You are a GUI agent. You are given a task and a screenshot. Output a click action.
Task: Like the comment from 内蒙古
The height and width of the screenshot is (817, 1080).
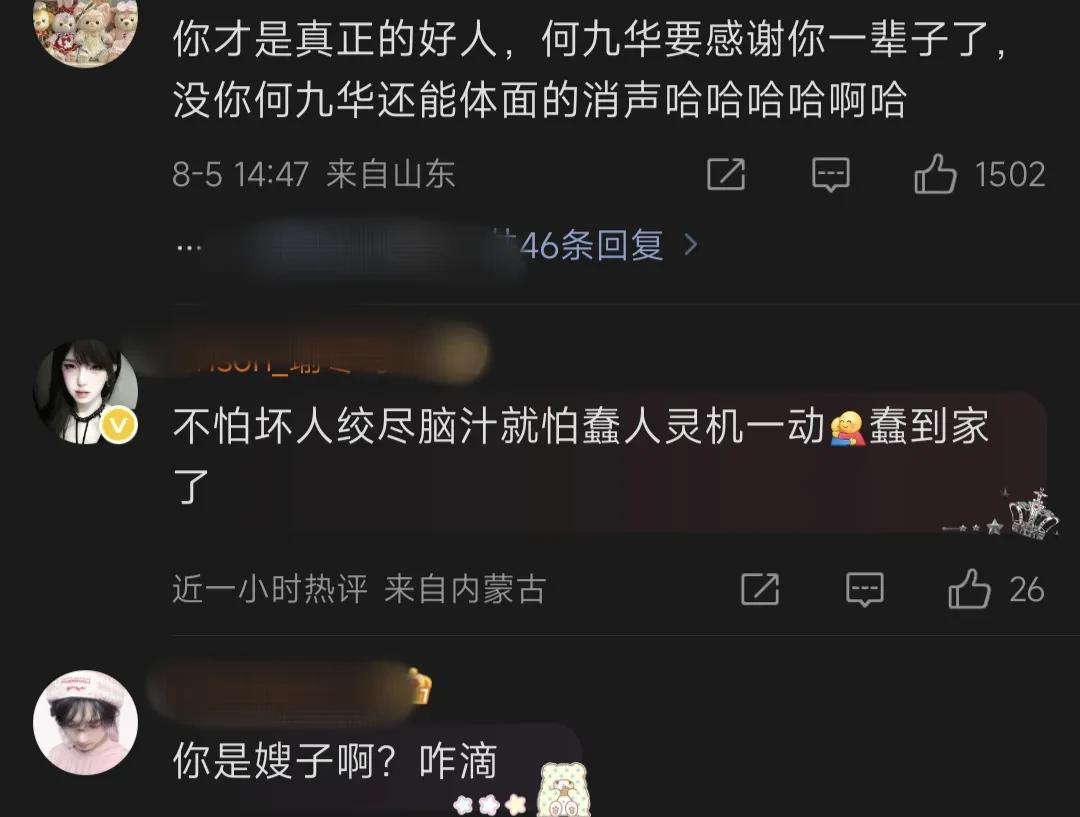pyautogui.click(x=968, y=589)
